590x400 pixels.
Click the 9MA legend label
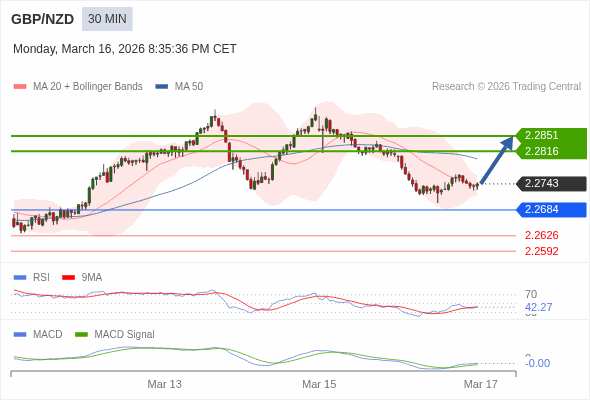92,278
